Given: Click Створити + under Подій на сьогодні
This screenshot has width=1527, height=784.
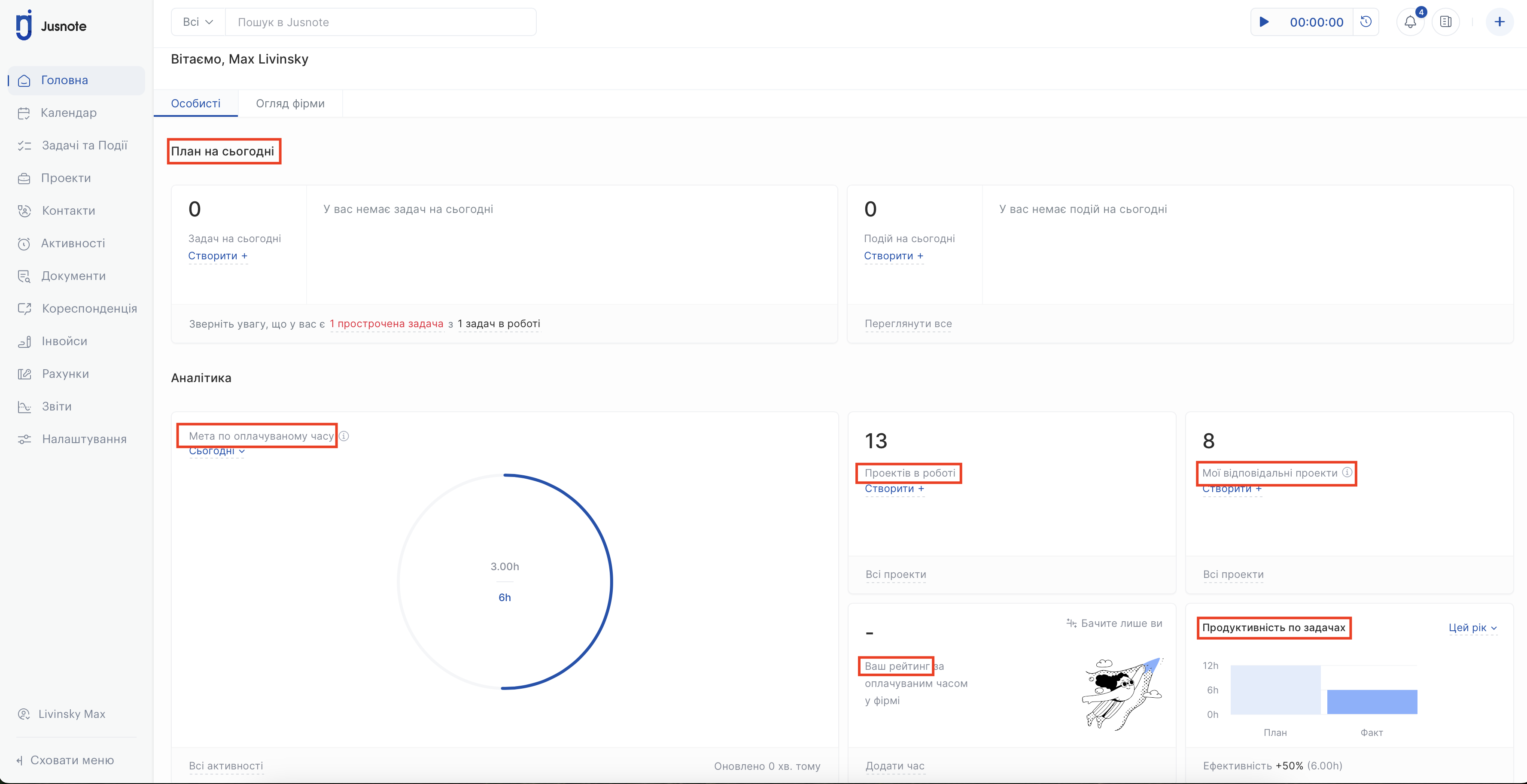Looking at the screenshot, I should point(893,256).
